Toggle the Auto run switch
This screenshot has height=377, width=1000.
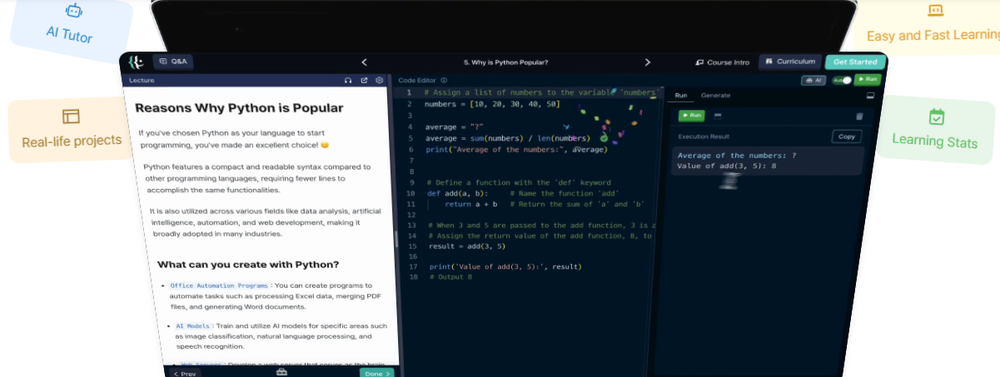[842, 80]
